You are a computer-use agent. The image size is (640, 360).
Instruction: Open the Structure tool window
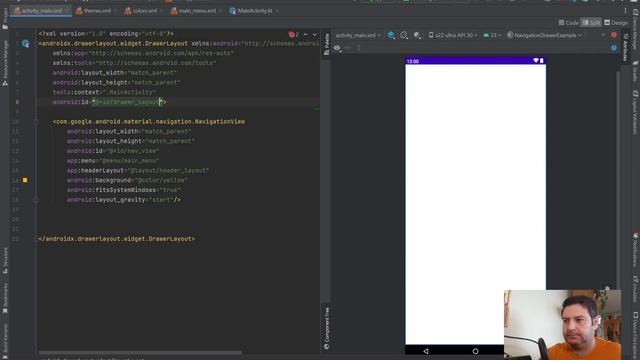(5, 260)
